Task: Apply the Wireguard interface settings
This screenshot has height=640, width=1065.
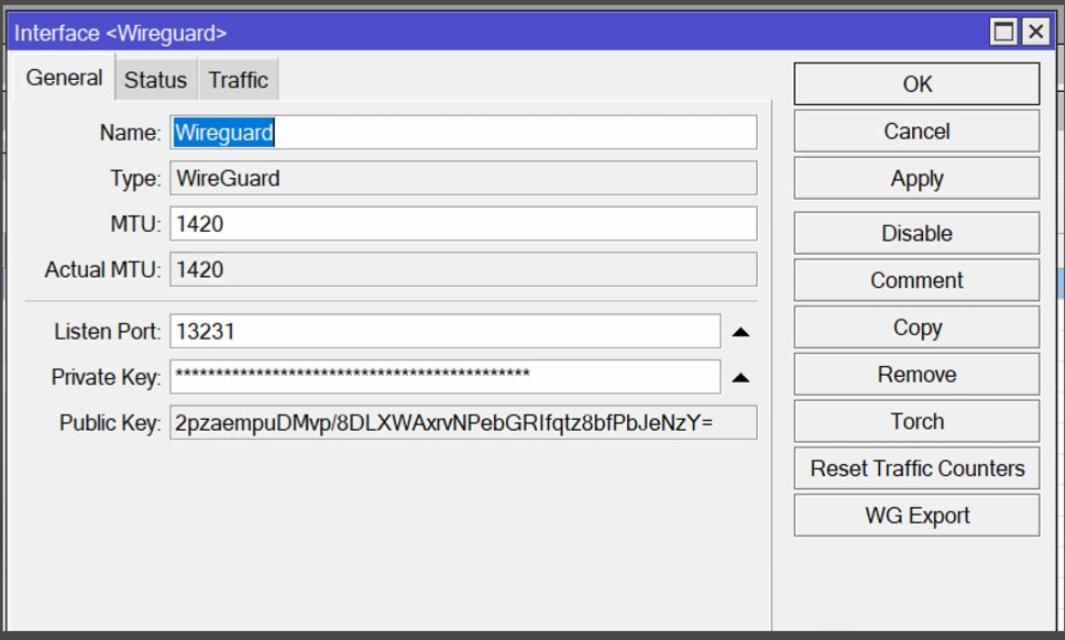Action: pyautogui.click(x=916, y=178)
